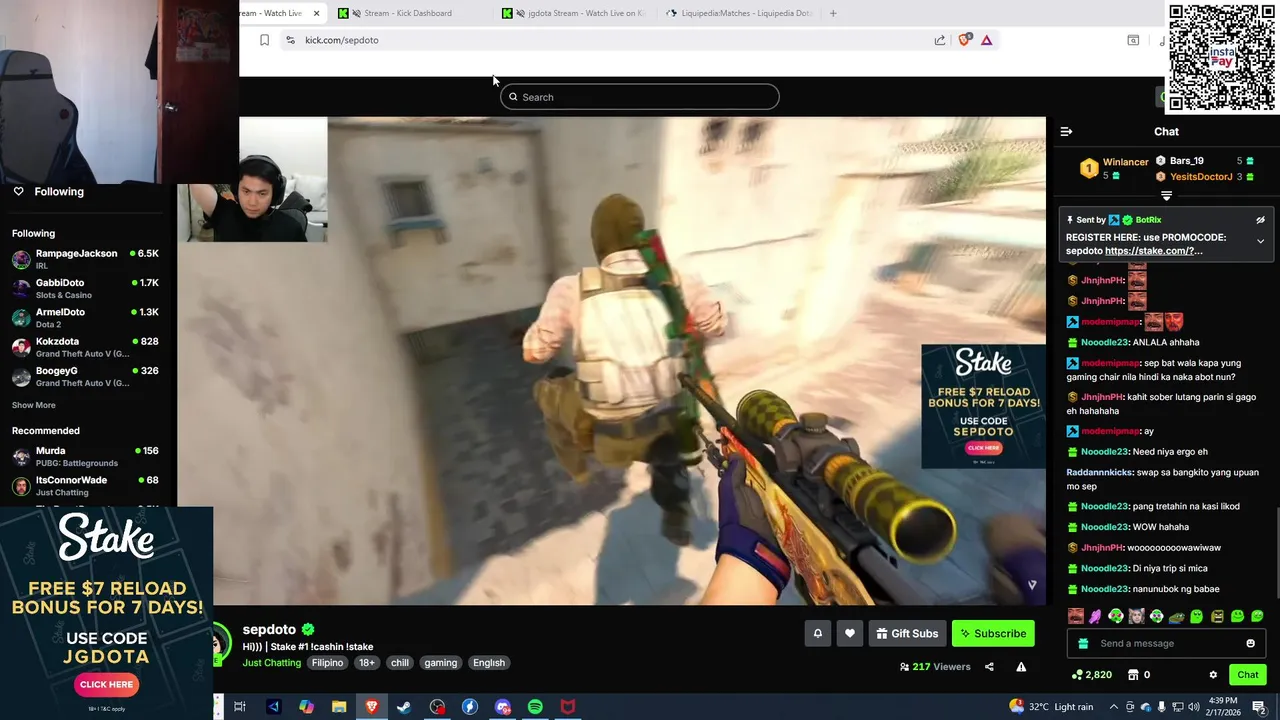
Task: Click the English tag
Action: pos(489,663)
